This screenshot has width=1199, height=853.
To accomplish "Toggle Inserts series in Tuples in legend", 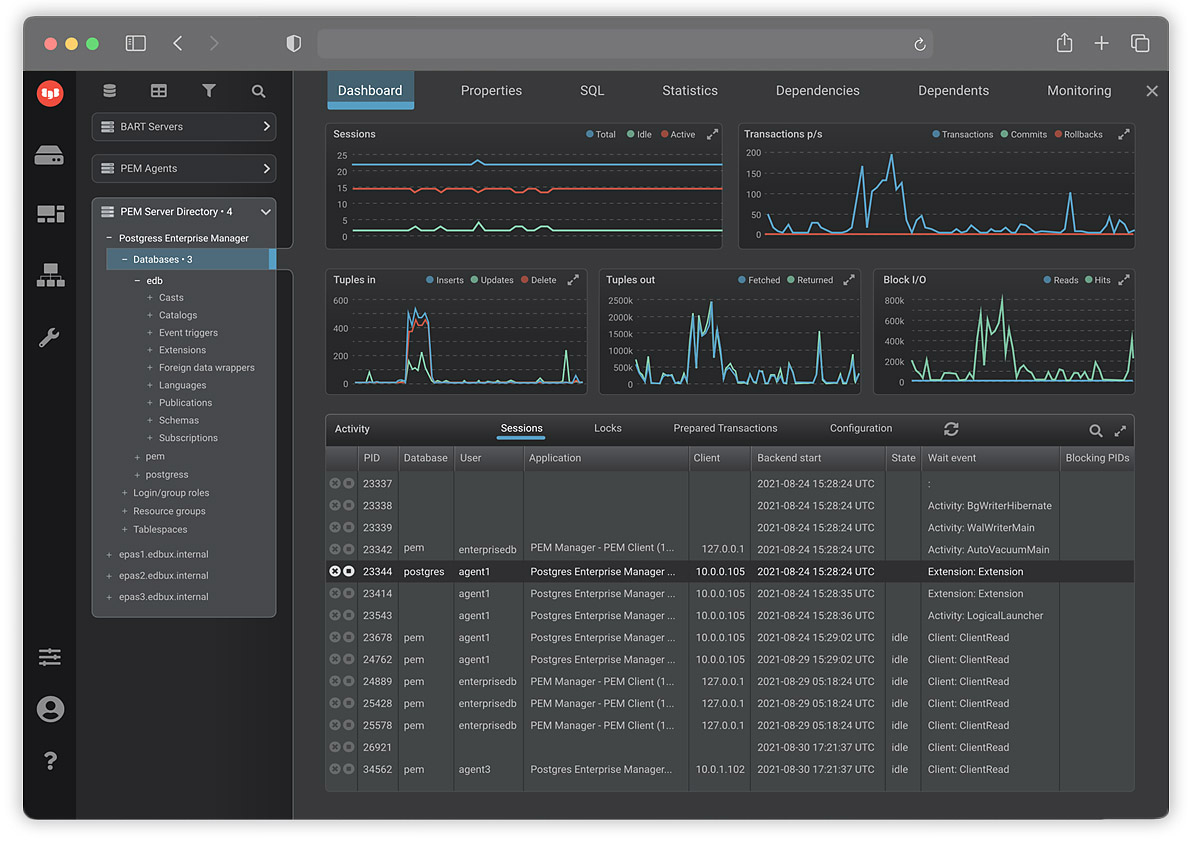I will (445, 281).
